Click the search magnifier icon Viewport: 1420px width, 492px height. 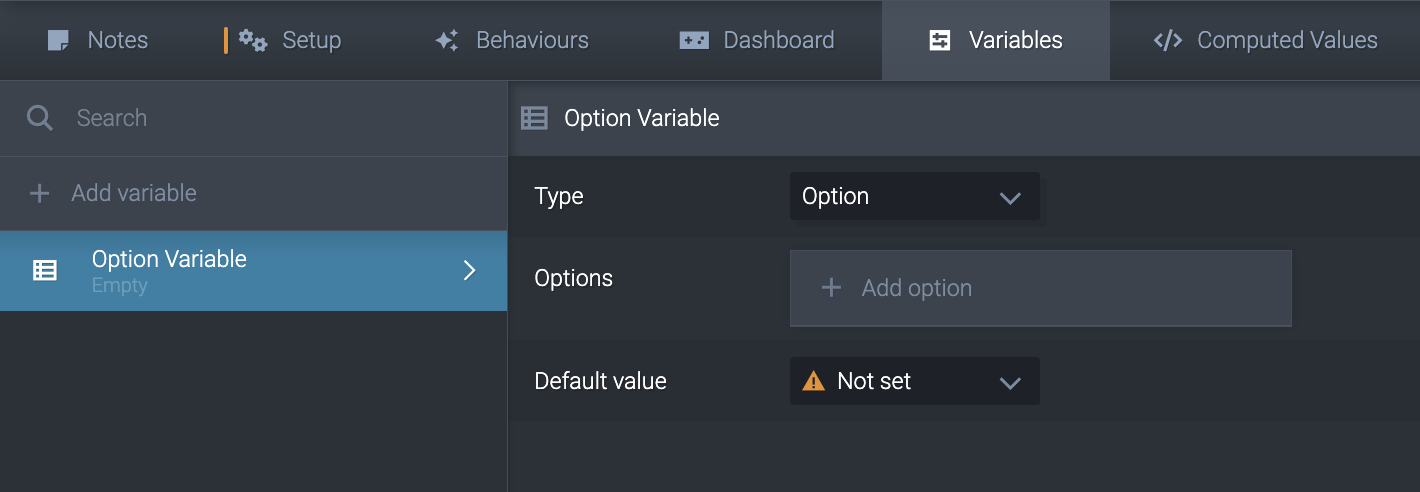[40, 118]
